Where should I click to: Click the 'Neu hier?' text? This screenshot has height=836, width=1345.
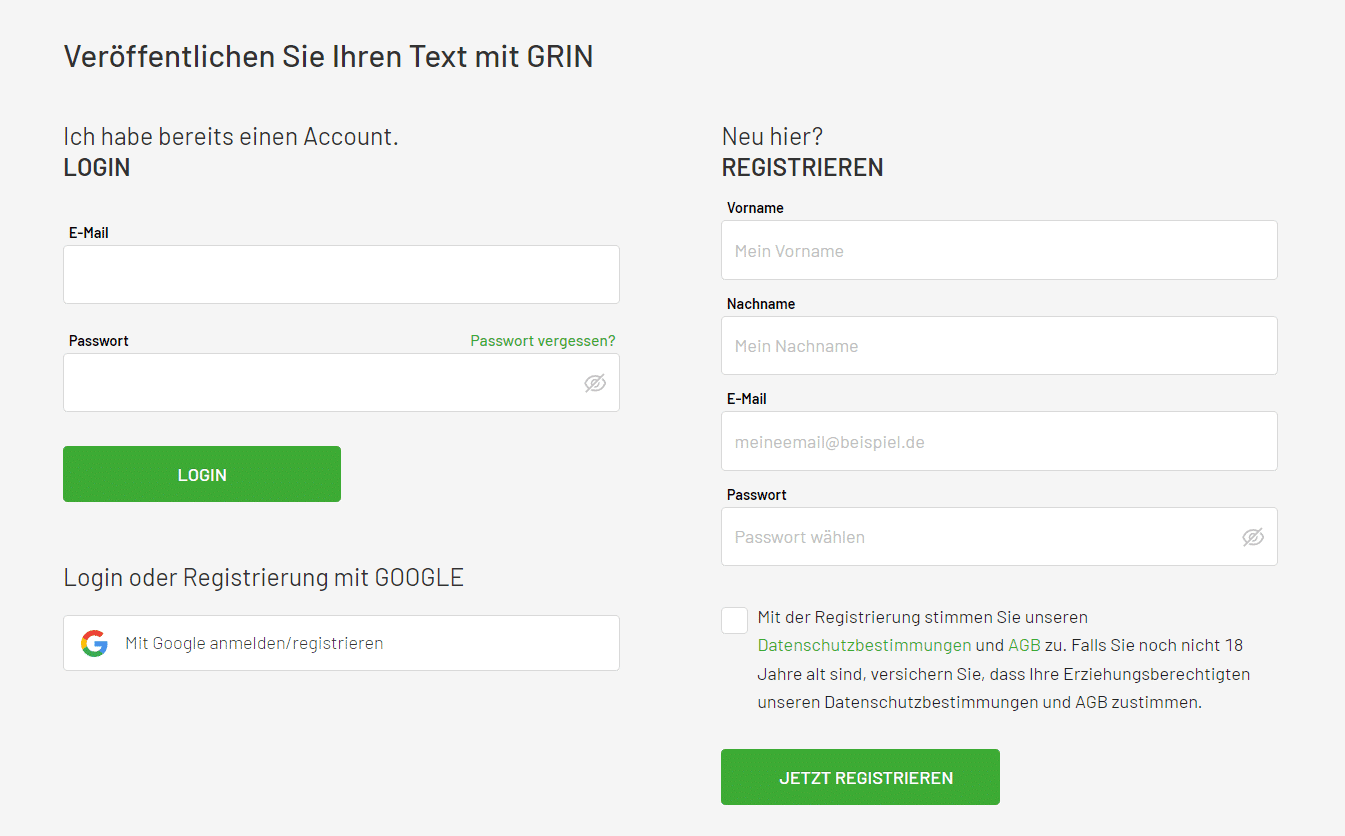(x=772, y=135)
